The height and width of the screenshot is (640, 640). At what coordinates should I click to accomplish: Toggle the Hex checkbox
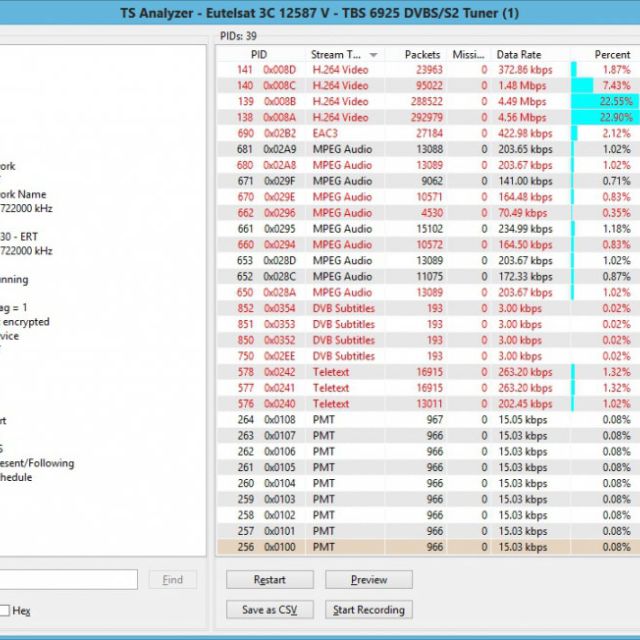click(x=5, y=611)
